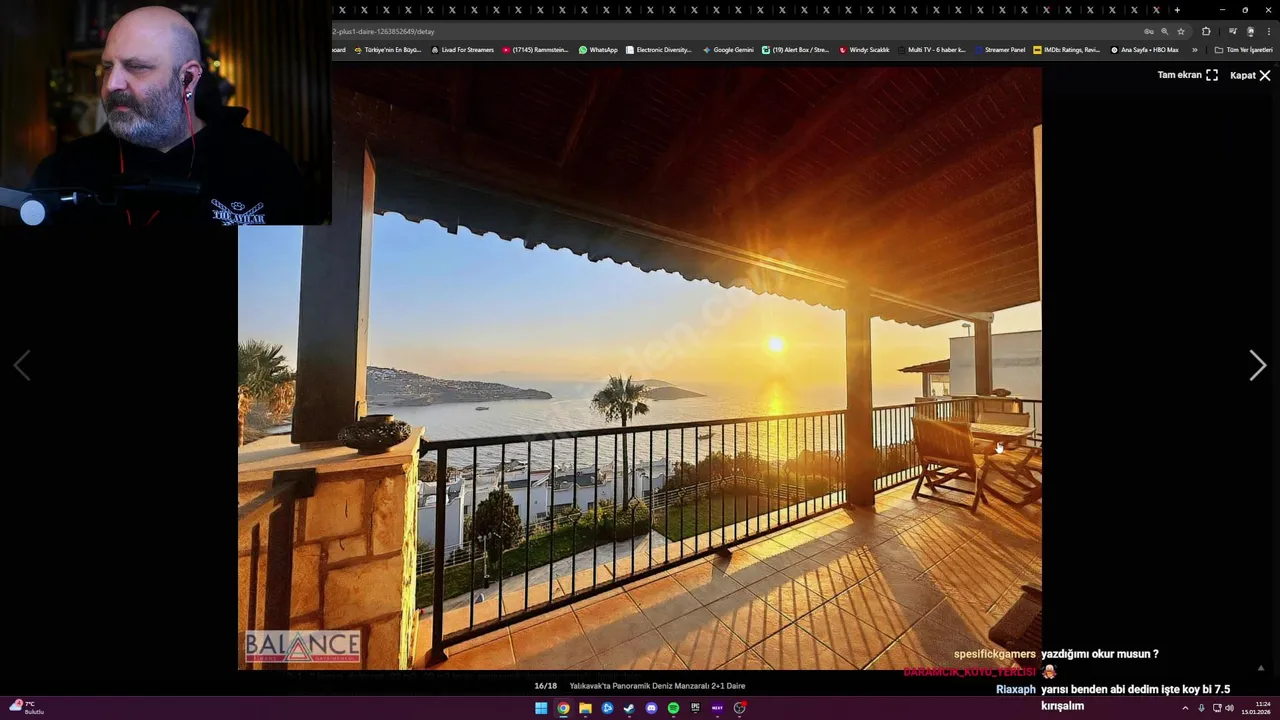
Task: Open the Multi TV bookmark
Action: (x=931, y=50)
